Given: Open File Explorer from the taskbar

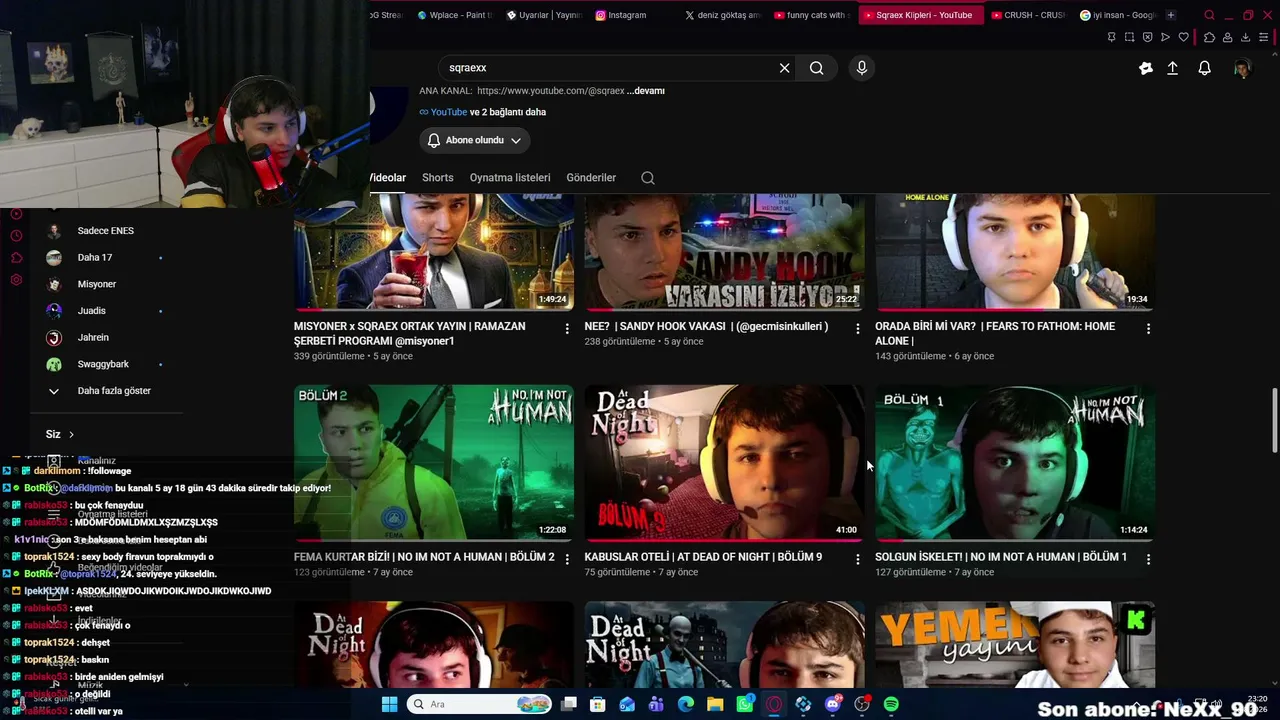Looking at the screenshot, I should coord(715,704).
